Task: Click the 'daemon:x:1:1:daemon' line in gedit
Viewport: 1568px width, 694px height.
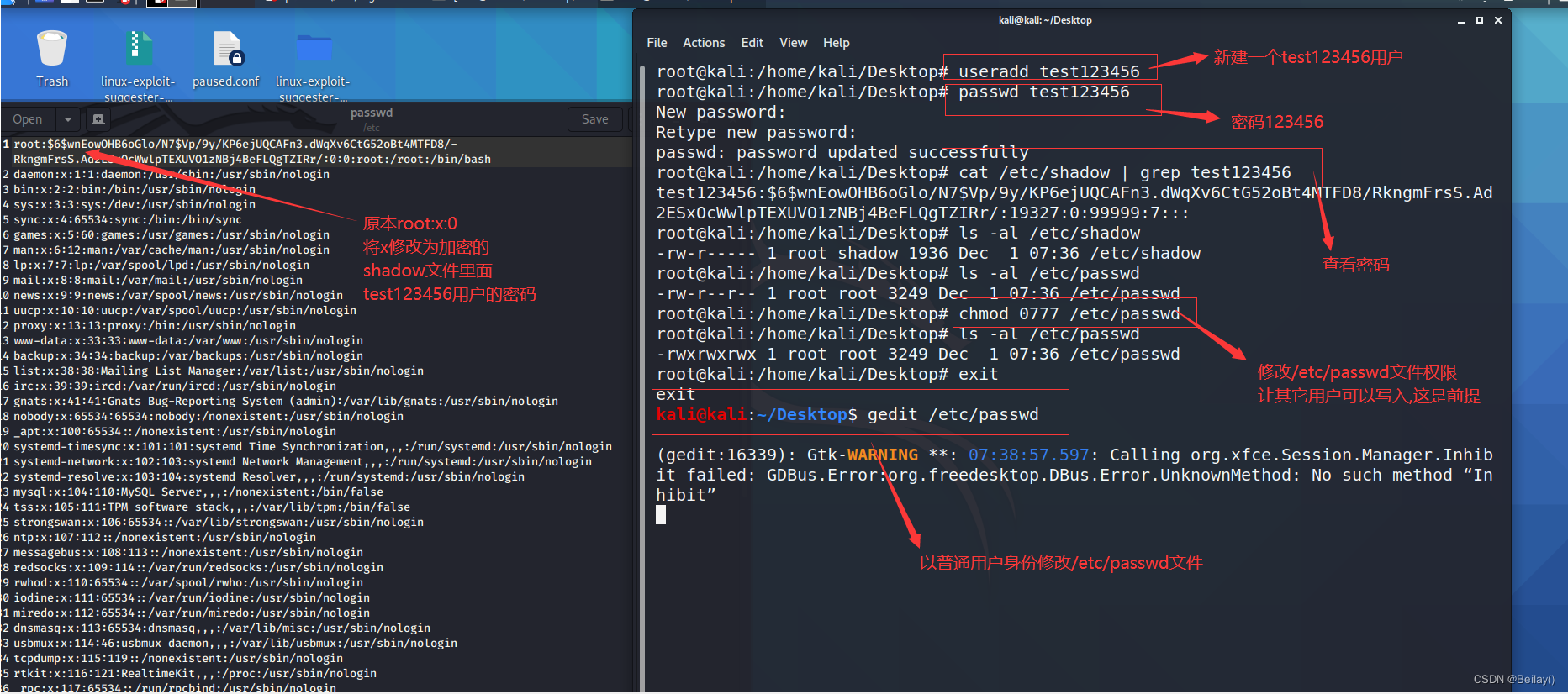Action: [171, 175]
